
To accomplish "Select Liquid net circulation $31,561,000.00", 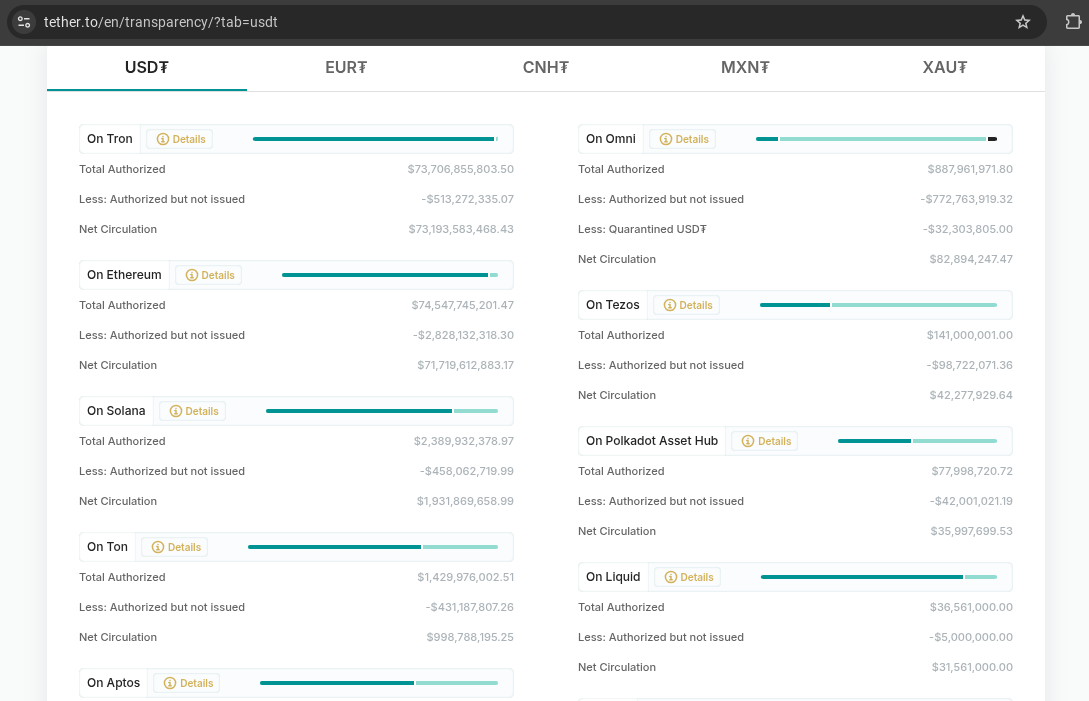I will click(972, 668).
